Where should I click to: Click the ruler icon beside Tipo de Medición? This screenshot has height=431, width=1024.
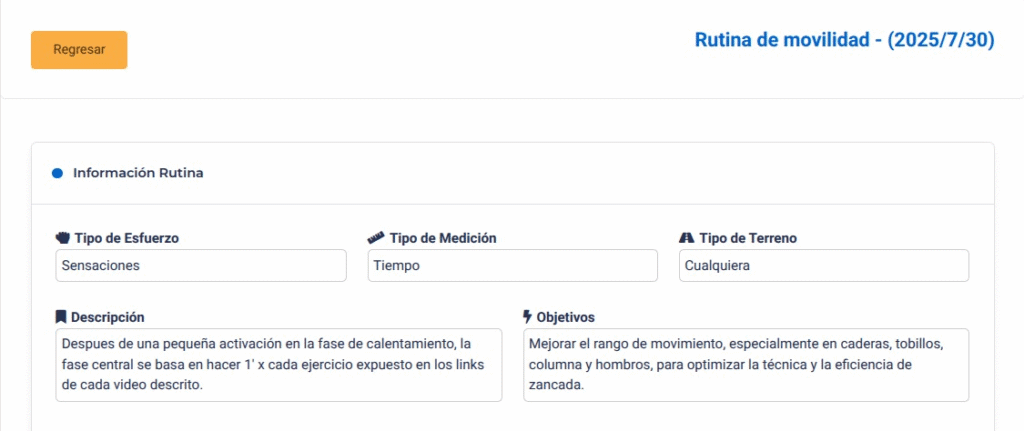click(376, 238)
